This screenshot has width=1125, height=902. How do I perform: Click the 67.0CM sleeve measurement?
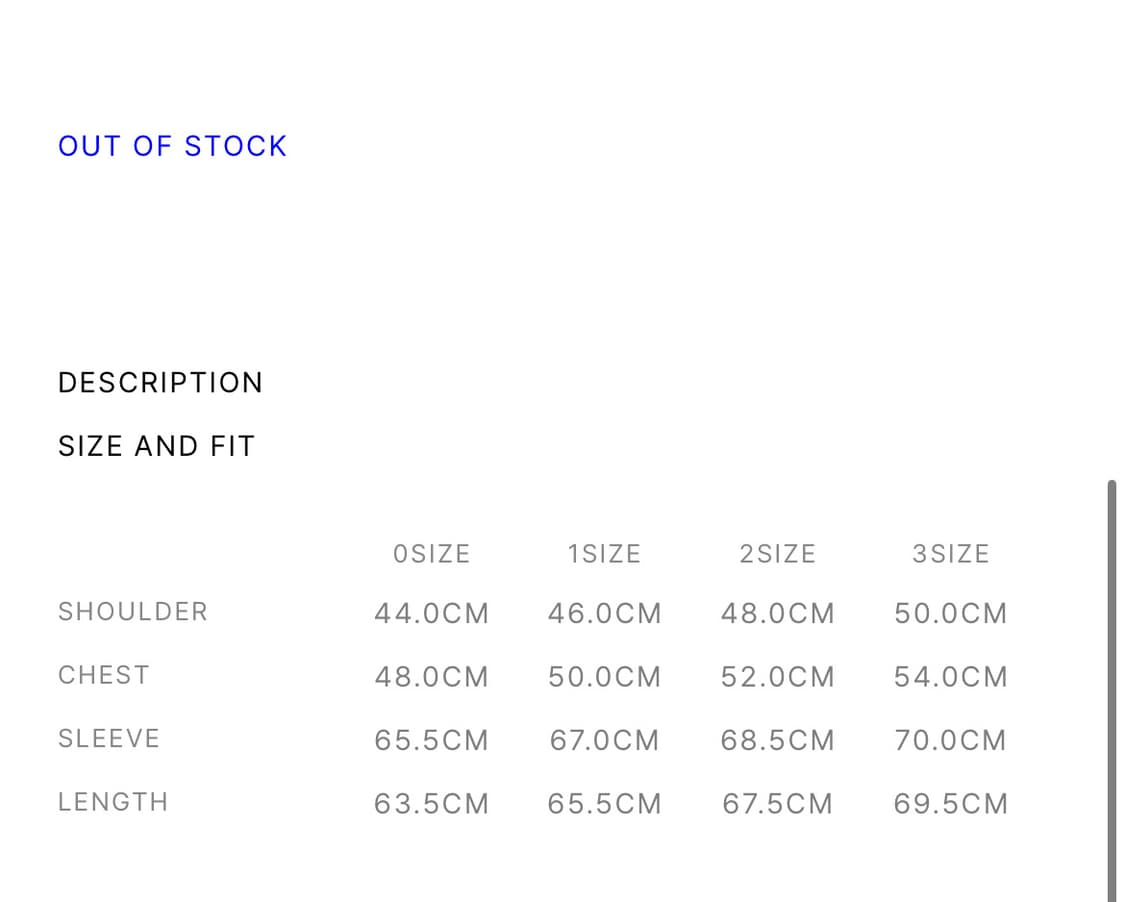point(604,741)
